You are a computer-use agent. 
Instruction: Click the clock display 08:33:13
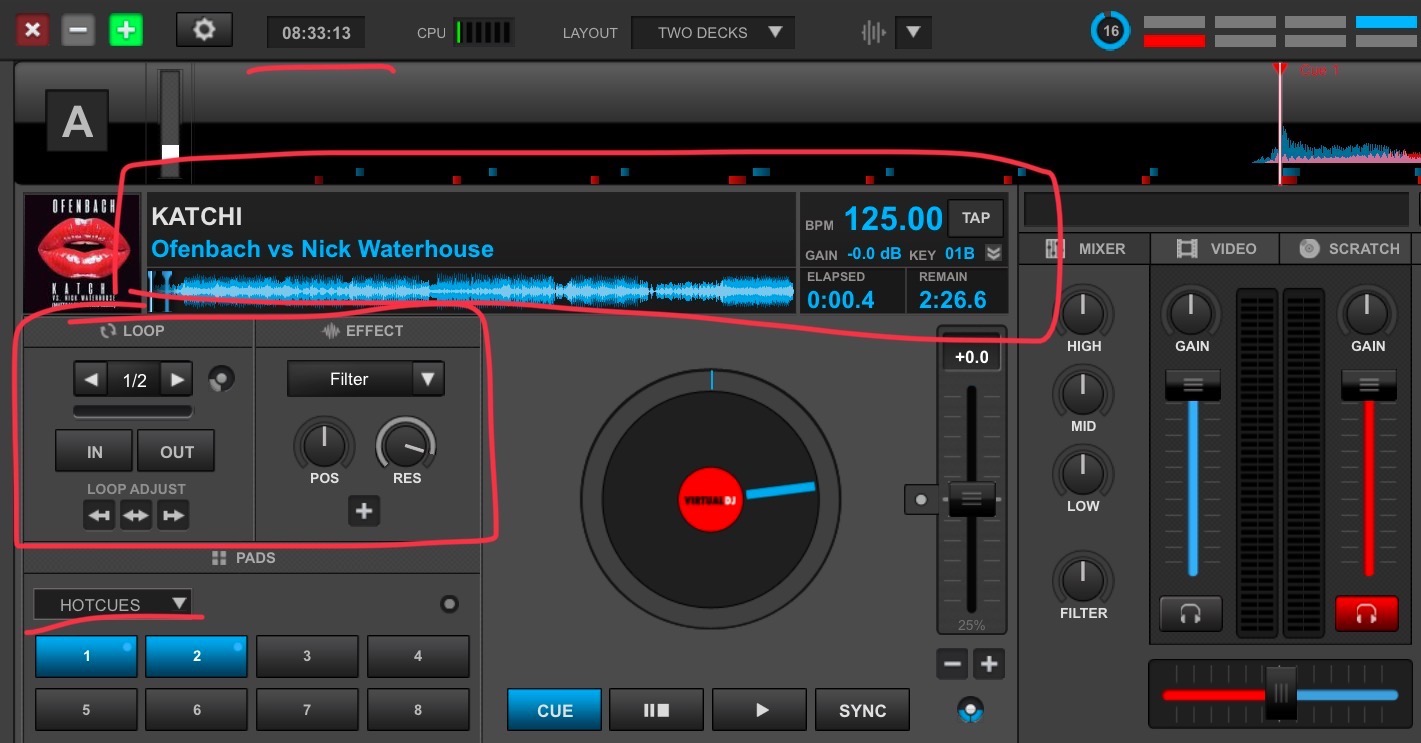point(316,32)
